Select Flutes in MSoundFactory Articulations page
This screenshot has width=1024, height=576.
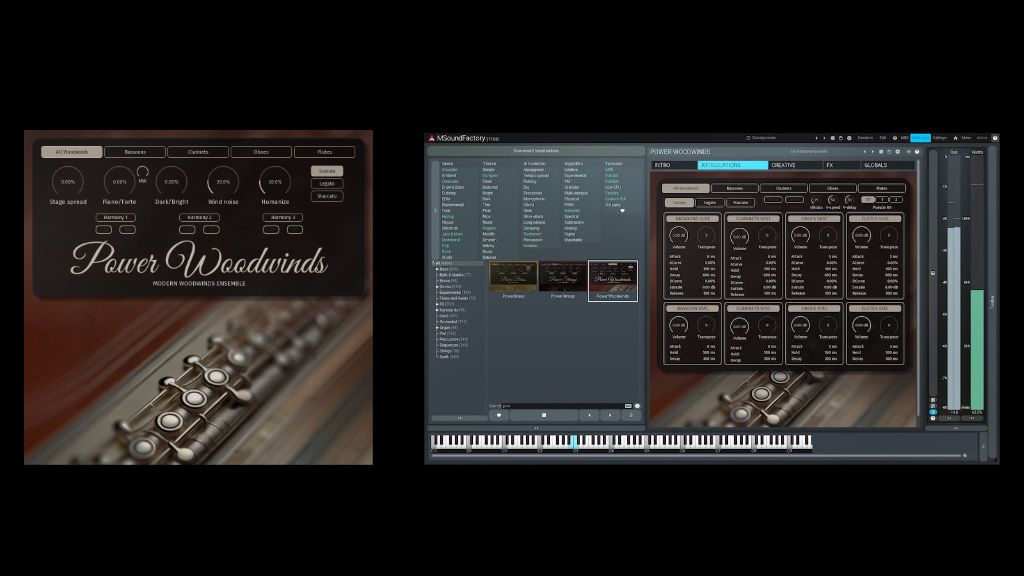881,188
